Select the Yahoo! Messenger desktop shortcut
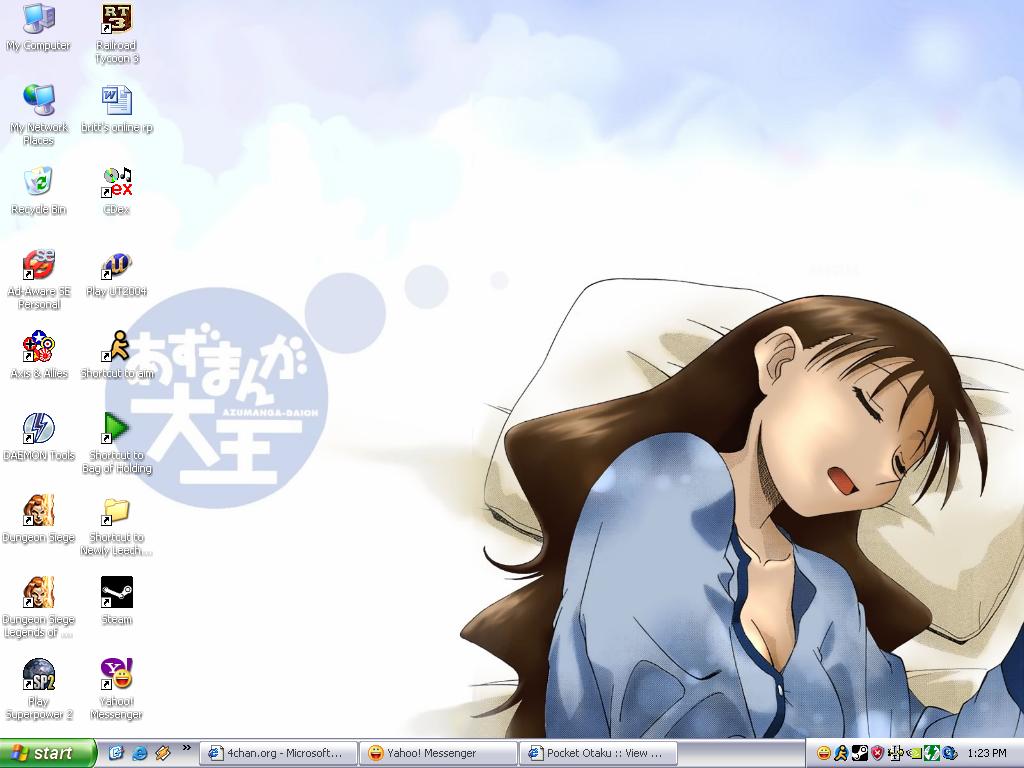 [116, 690]
